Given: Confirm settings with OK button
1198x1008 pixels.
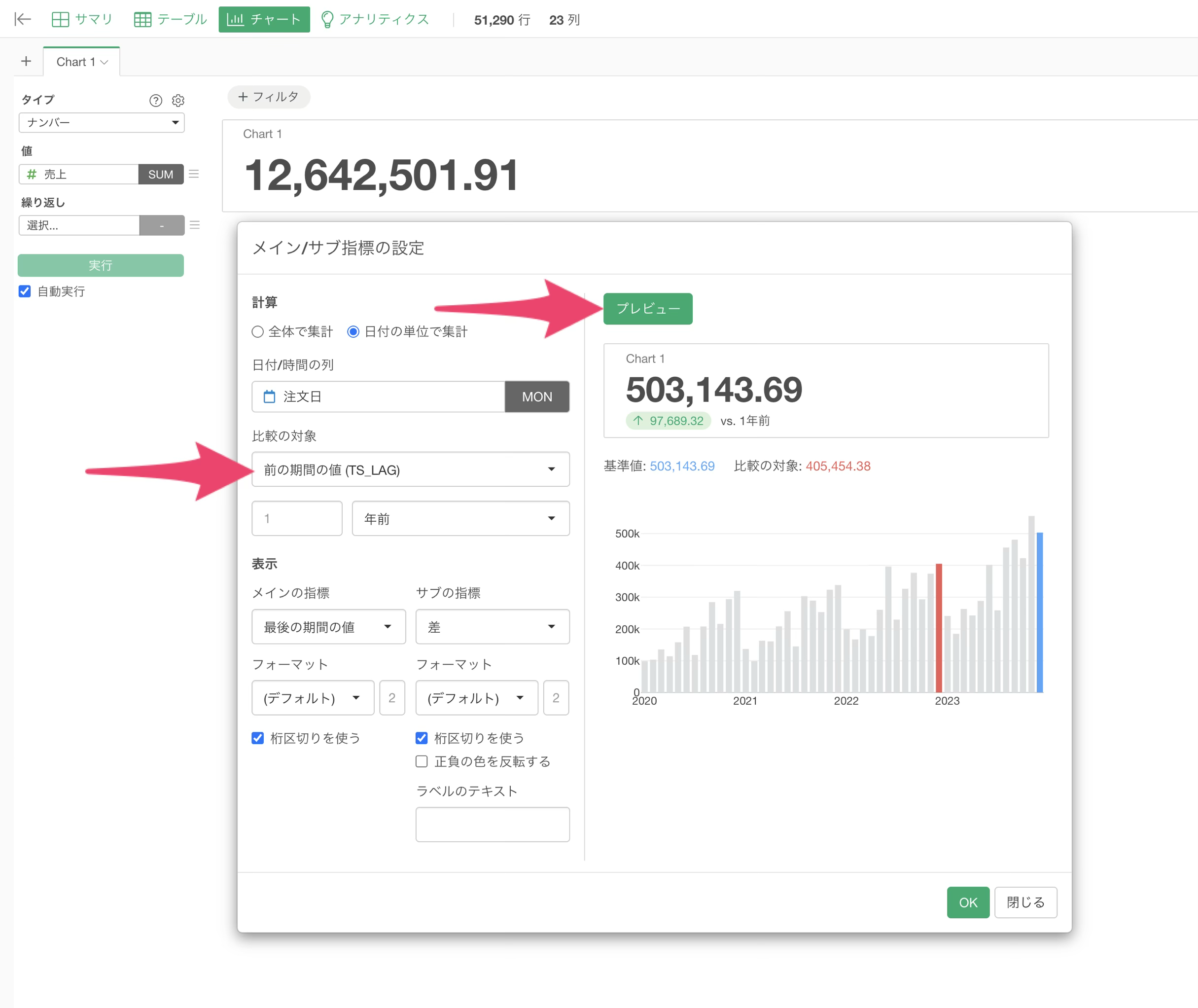Looking at the screenshot, I should 968,902.
